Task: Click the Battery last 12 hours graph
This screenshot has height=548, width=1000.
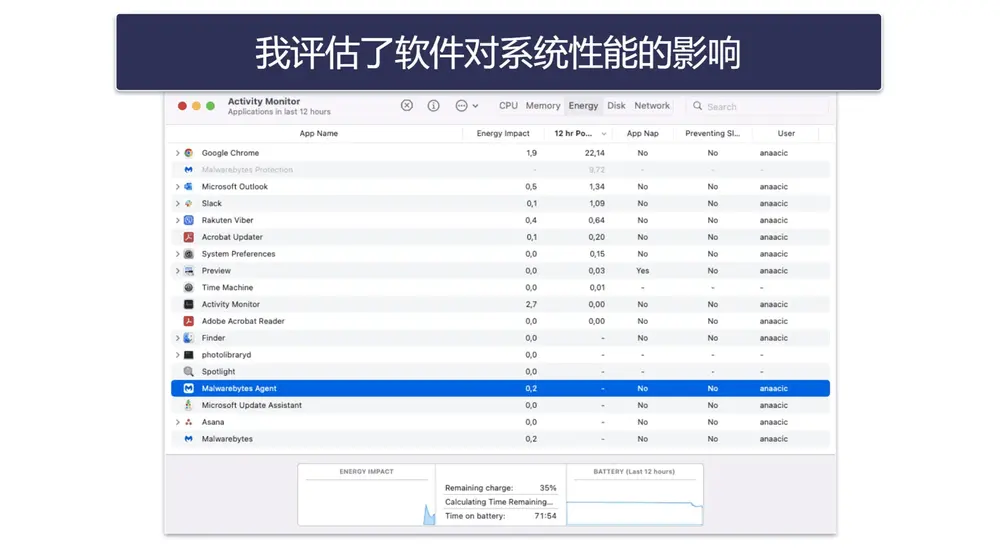Action: point(635,494)
